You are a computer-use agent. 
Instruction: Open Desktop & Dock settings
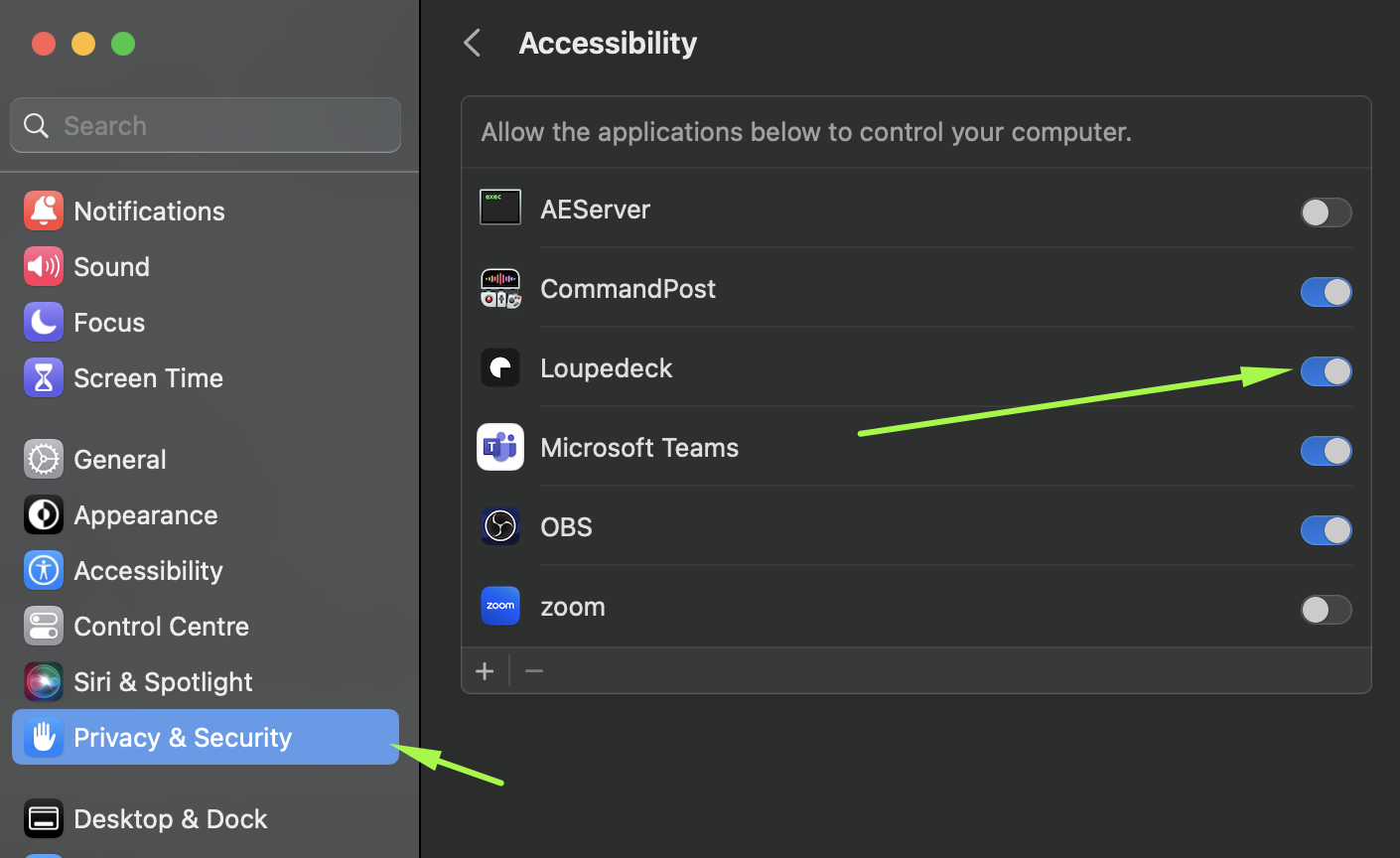(170, 818)
